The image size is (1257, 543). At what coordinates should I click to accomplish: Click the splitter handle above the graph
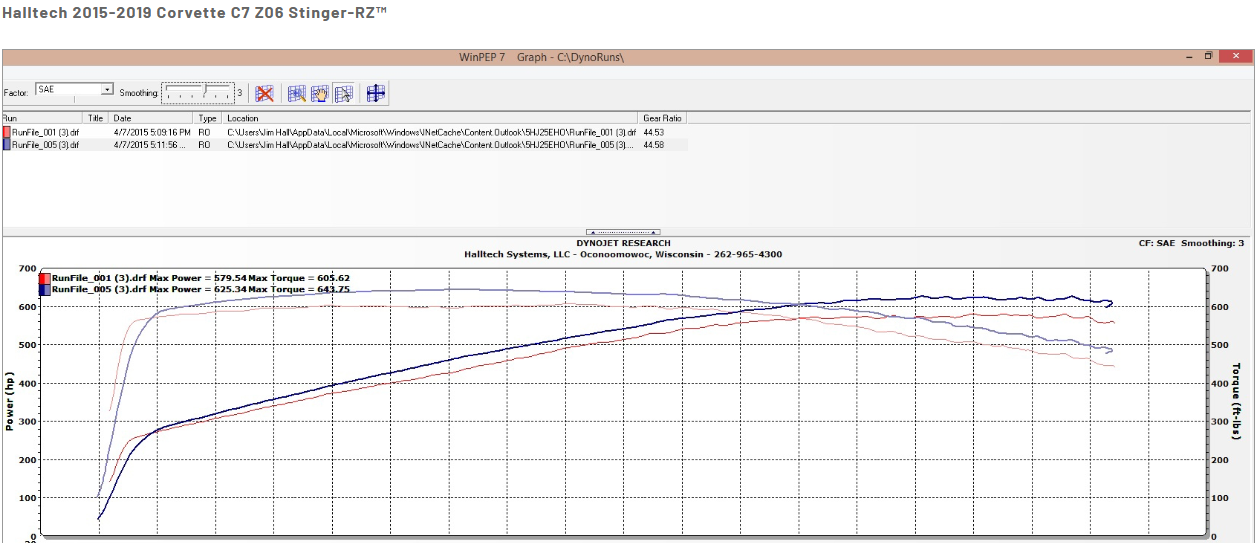[623, 232]
